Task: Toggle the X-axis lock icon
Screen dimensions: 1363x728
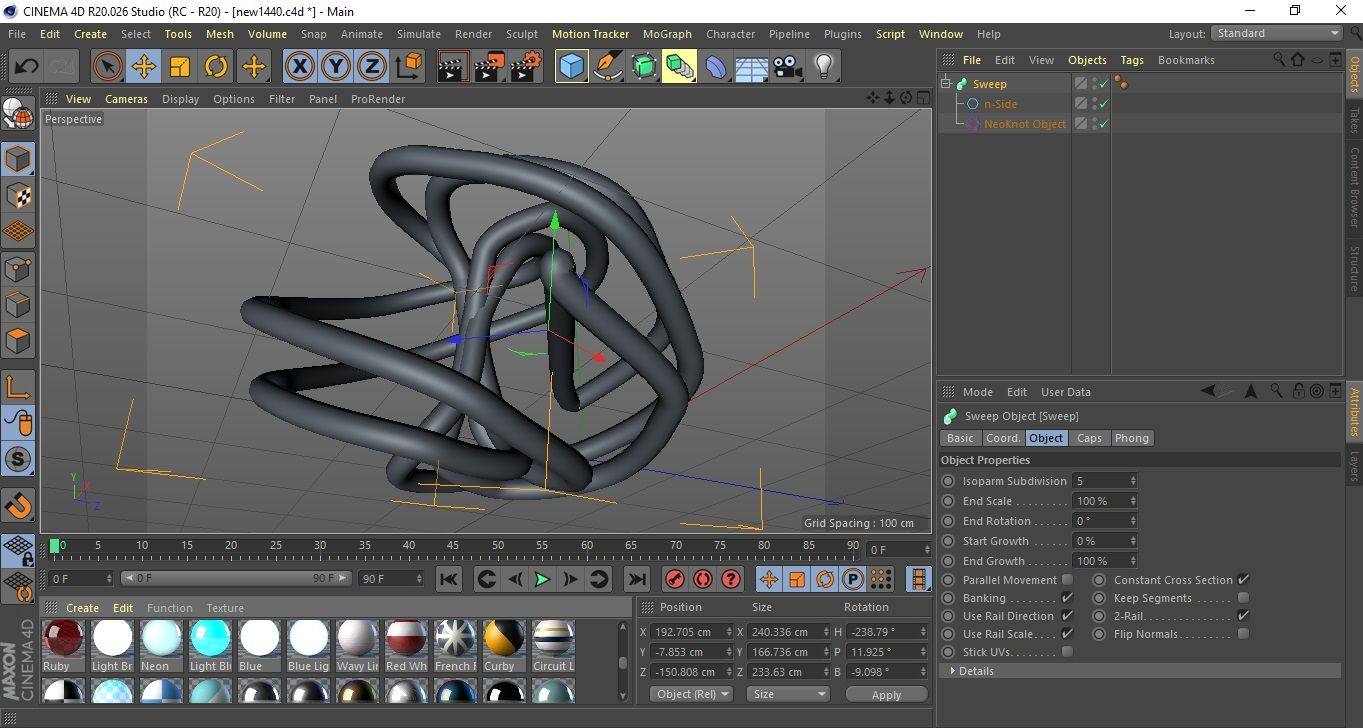Action: [299, 67]
